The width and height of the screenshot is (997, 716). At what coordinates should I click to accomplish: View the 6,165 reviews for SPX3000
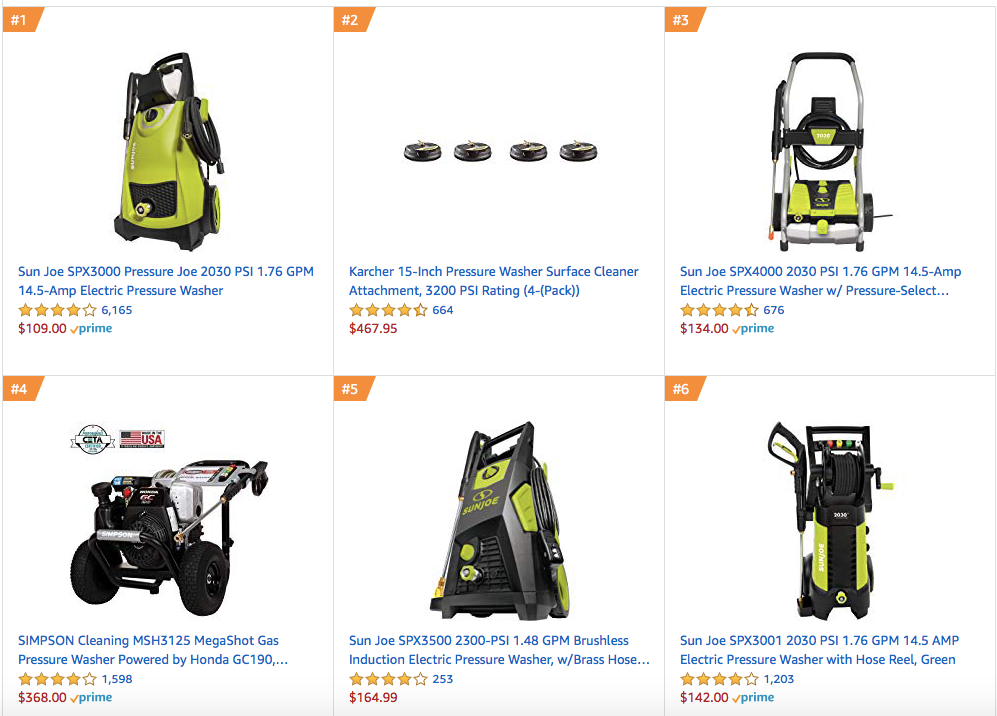(117, 310)
